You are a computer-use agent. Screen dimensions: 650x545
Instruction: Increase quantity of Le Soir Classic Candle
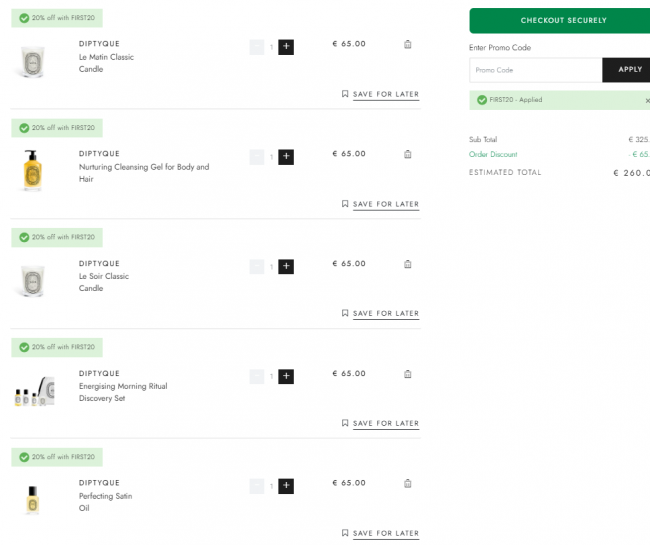pyautogui.click(x=286, y=266)
